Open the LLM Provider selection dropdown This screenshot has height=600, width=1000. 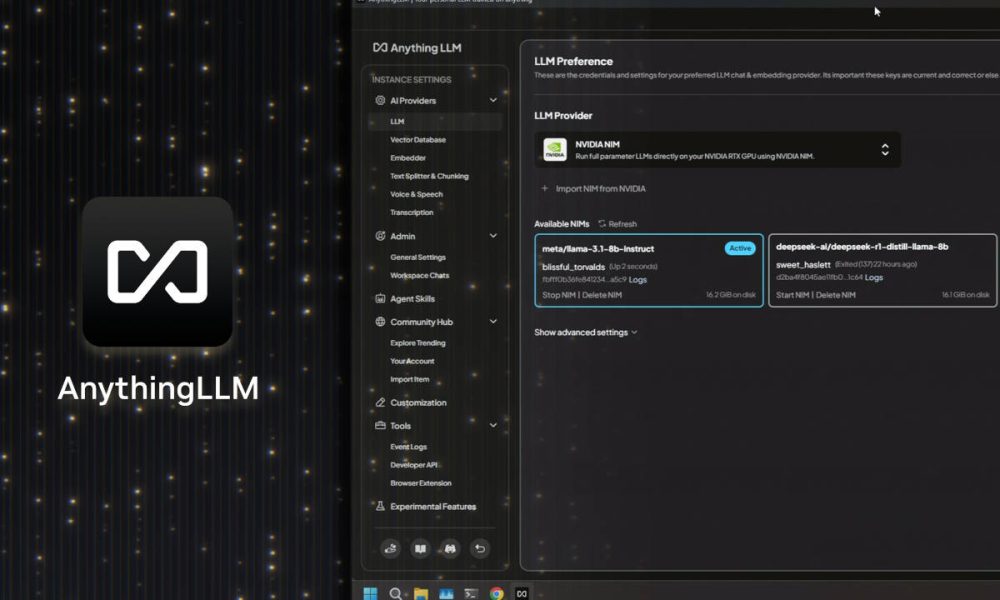click(885, 148)
